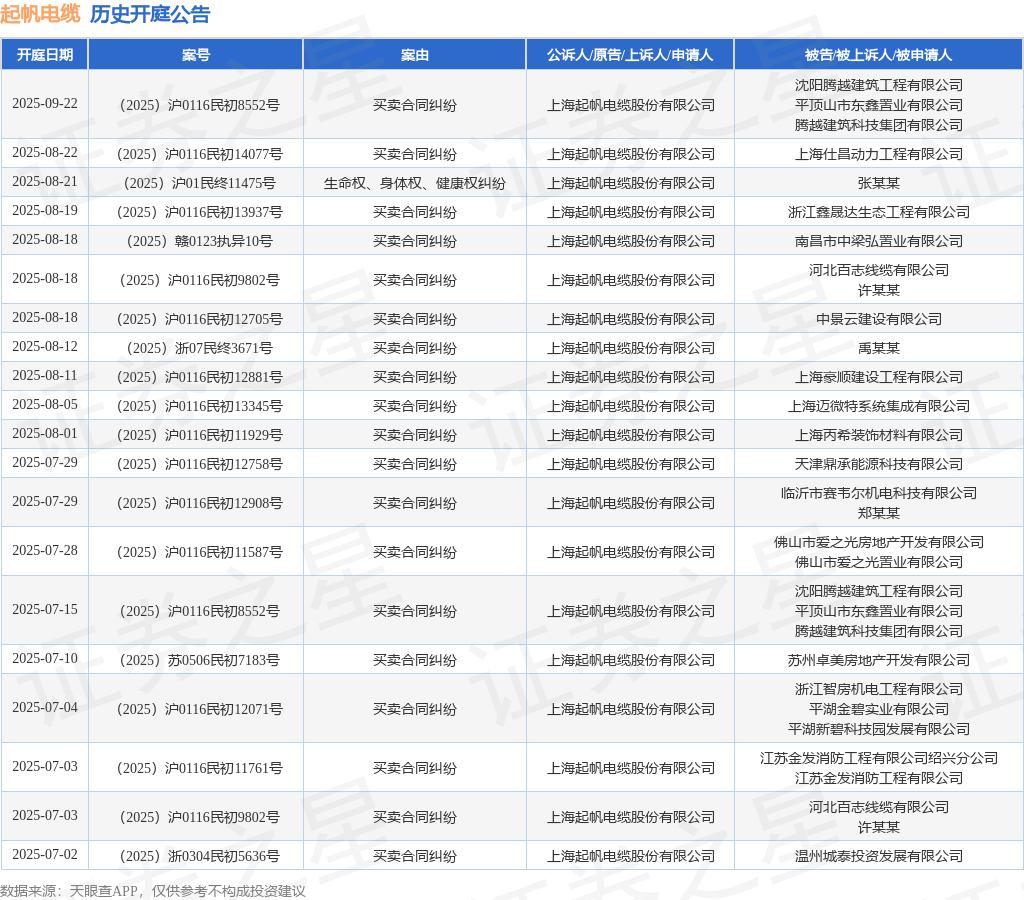Click the date 2025-08-05
Viewport: 1024px width, 900px height.
tap(44, 405)
